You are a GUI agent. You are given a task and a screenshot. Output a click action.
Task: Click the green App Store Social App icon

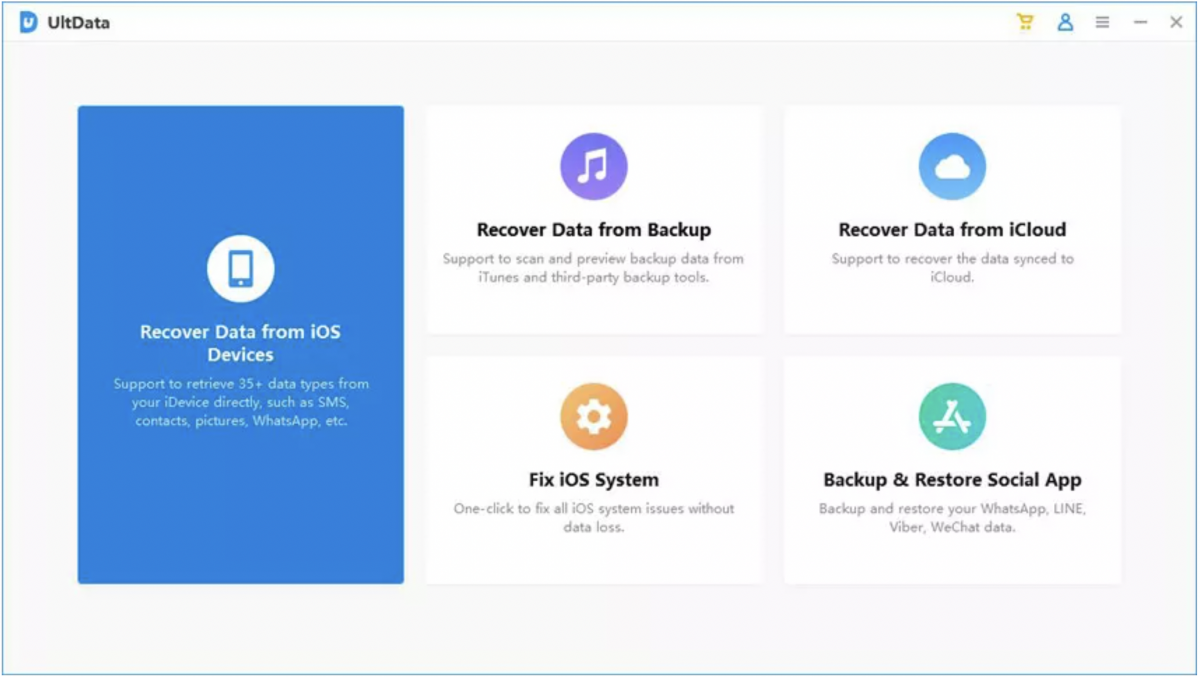click(x=952, y=416)
